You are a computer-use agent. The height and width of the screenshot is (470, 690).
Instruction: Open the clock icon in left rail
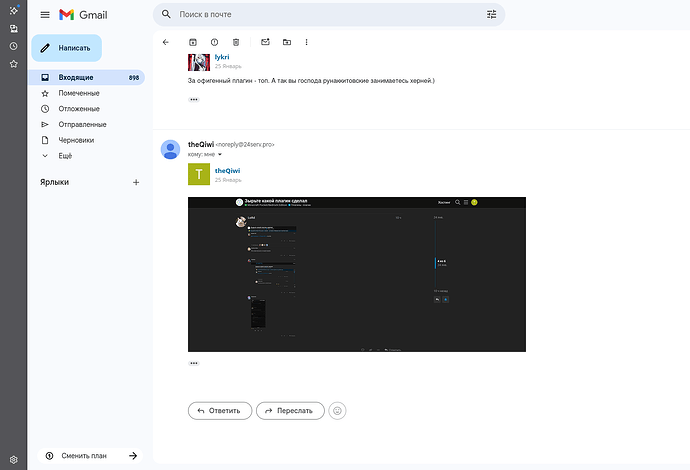click(x=14, y=46)
